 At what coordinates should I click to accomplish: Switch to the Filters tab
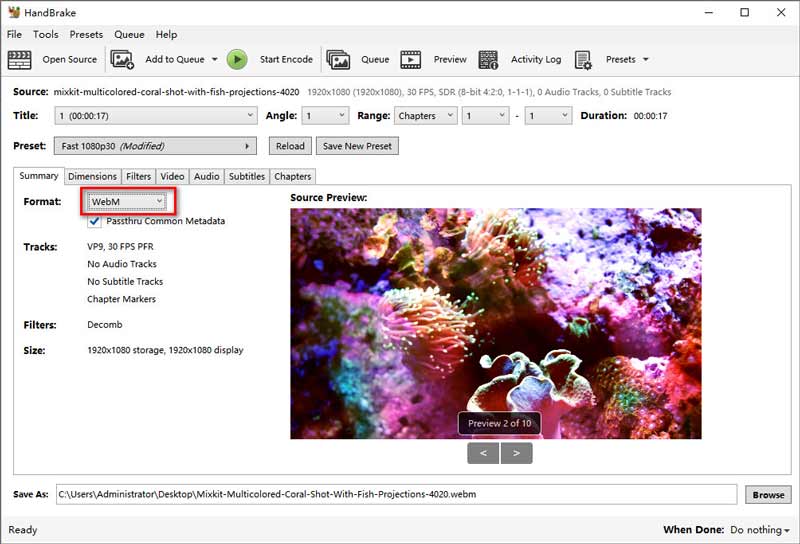tap(138, 176)
